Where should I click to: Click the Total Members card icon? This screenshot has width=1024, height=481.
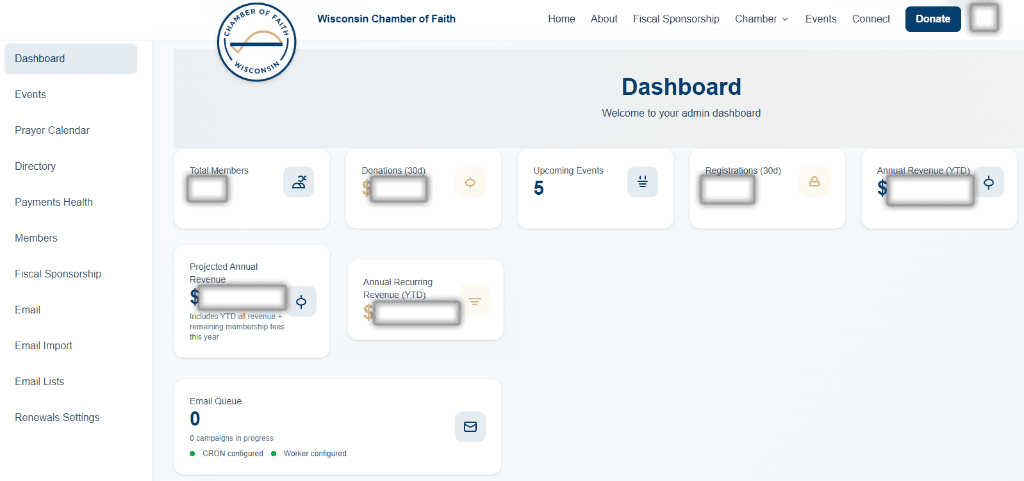[298, 182]
